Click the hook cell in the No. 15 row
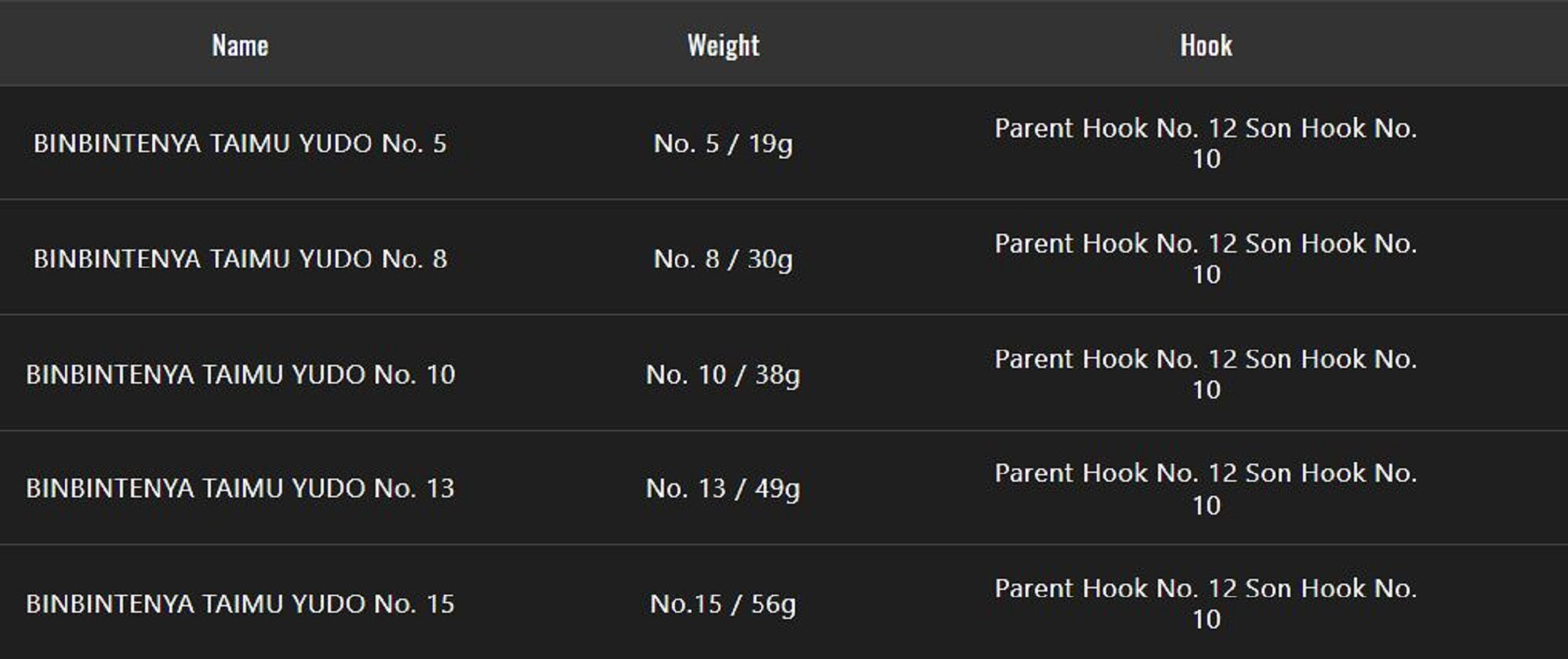The width and height of the screenshot is (1568, 659). 1206,603
